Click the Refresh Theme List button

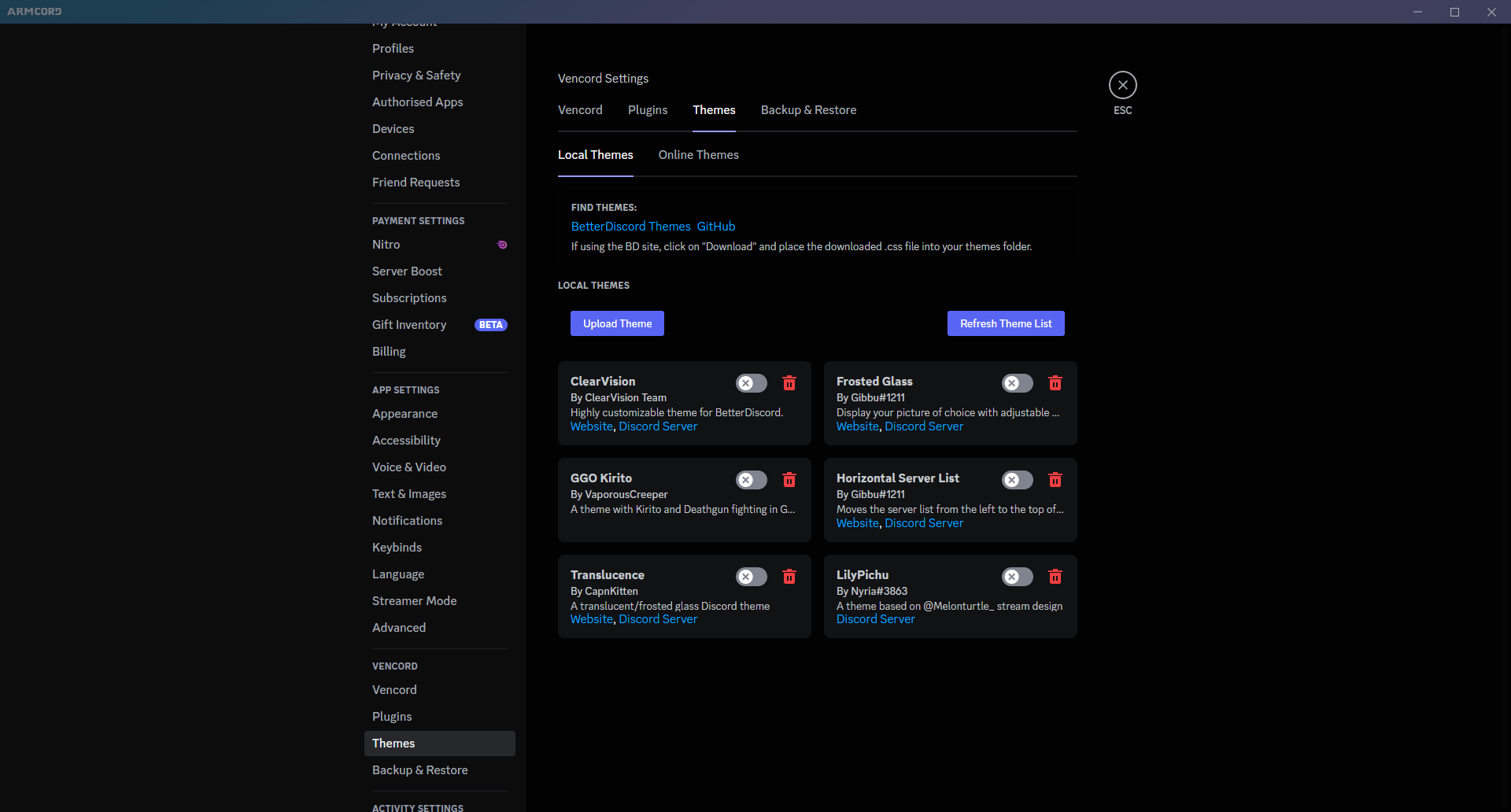[1006, 323]
